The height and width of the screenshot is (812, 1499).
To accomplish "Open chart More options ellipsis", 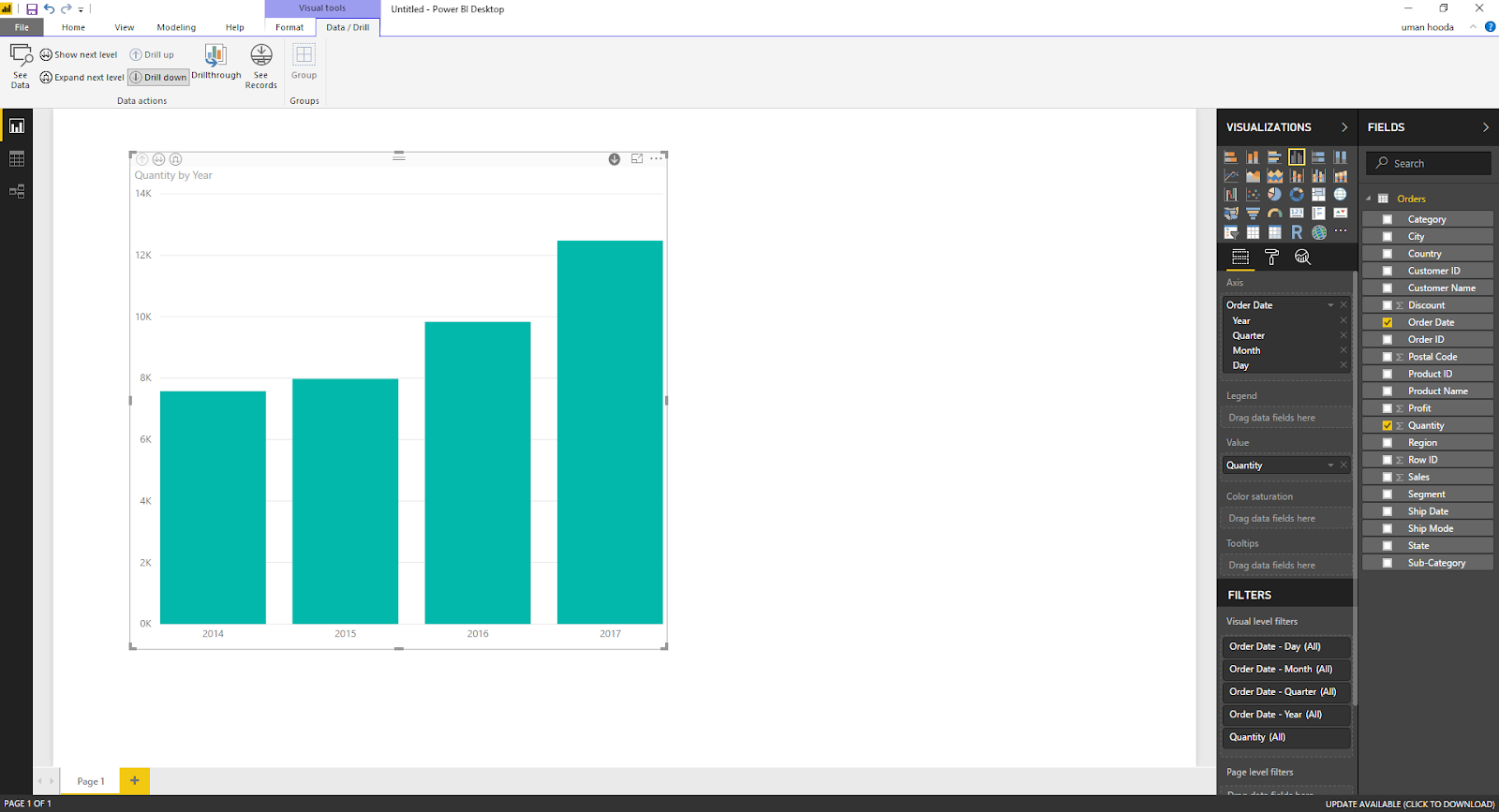I will pyautogui.click(x=657, y=159).
